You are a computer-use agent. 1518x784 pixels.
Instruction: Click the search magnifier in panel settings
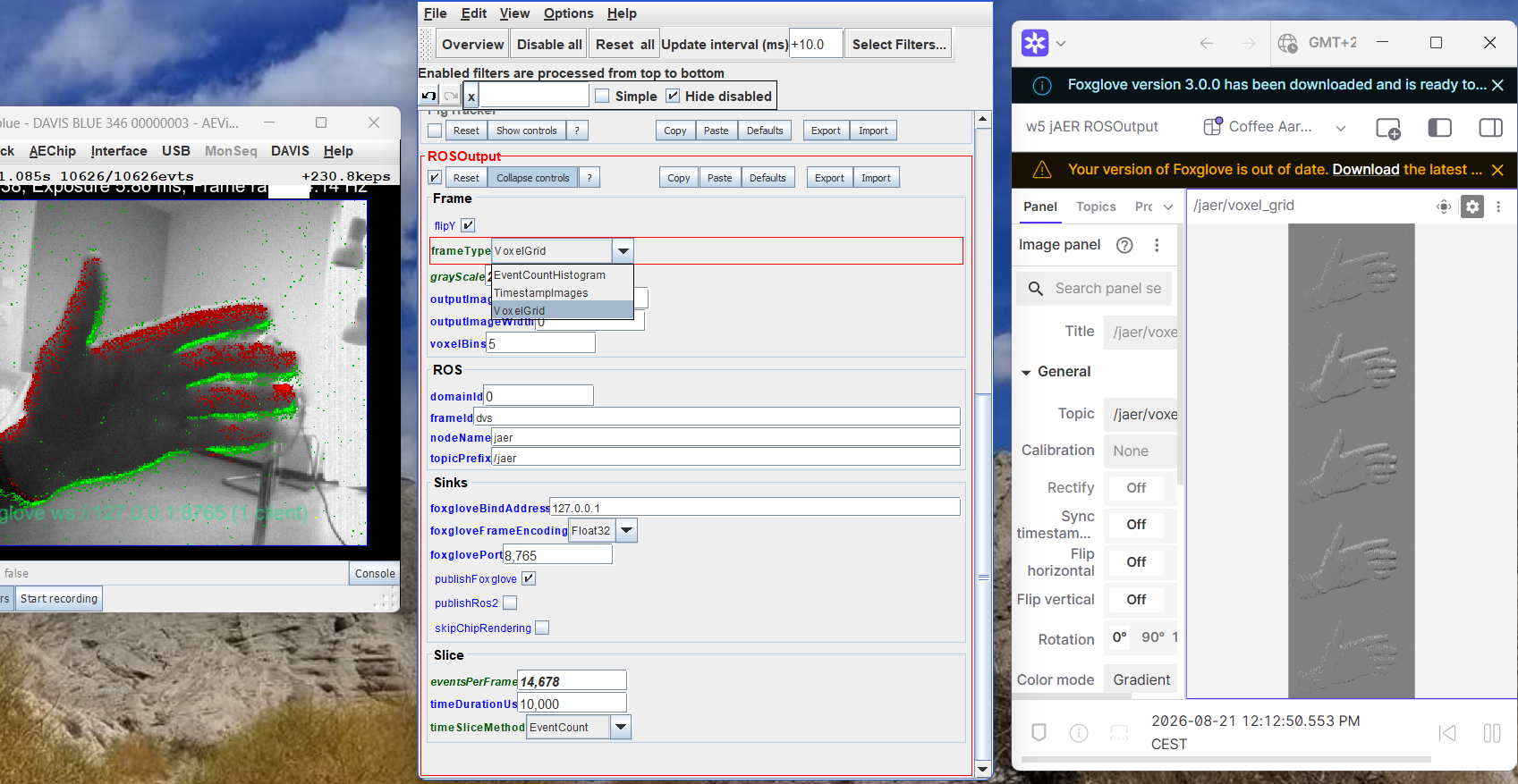1036,288
